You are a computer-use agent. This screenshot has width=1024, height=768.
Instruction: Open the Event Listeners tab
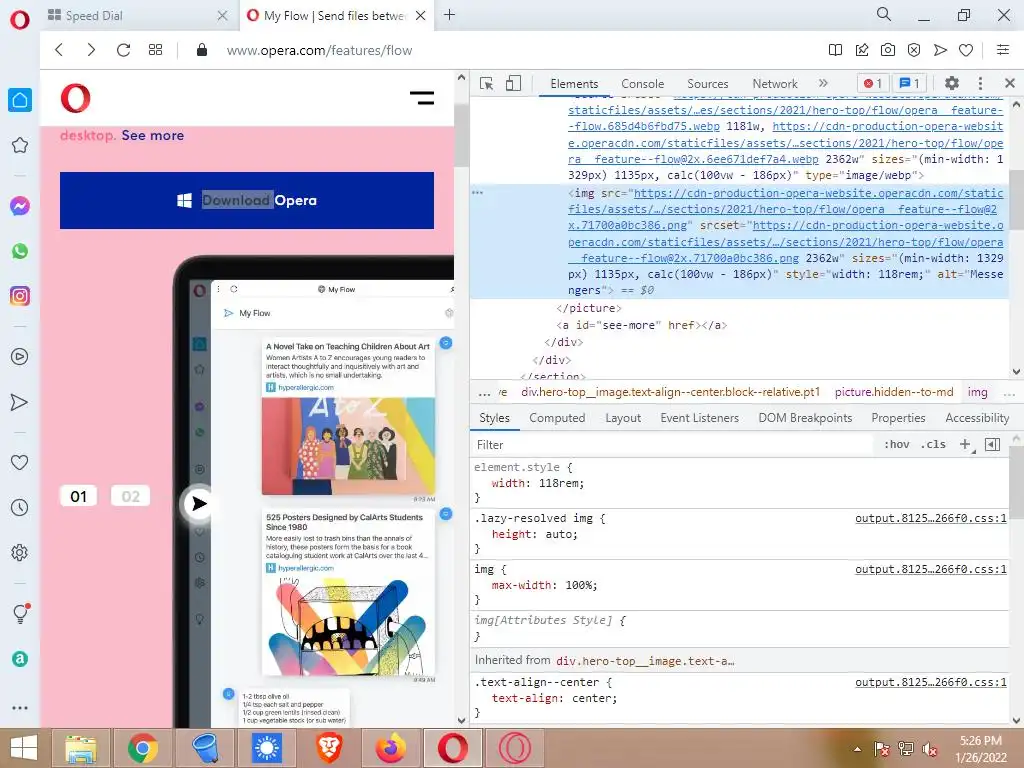pos(699,418)
